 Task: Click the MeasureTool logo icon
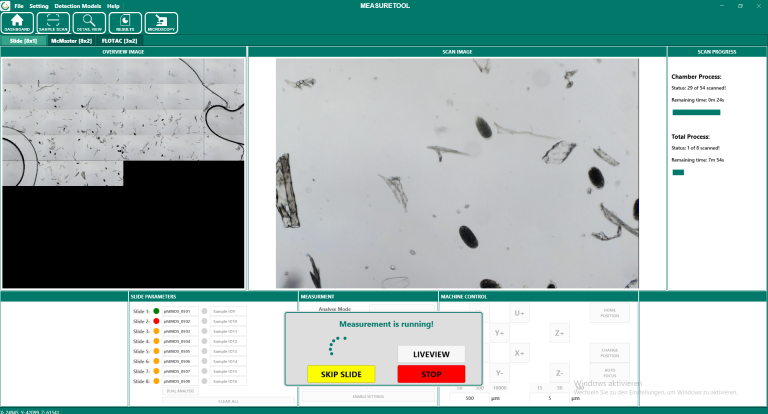point(5,5)
